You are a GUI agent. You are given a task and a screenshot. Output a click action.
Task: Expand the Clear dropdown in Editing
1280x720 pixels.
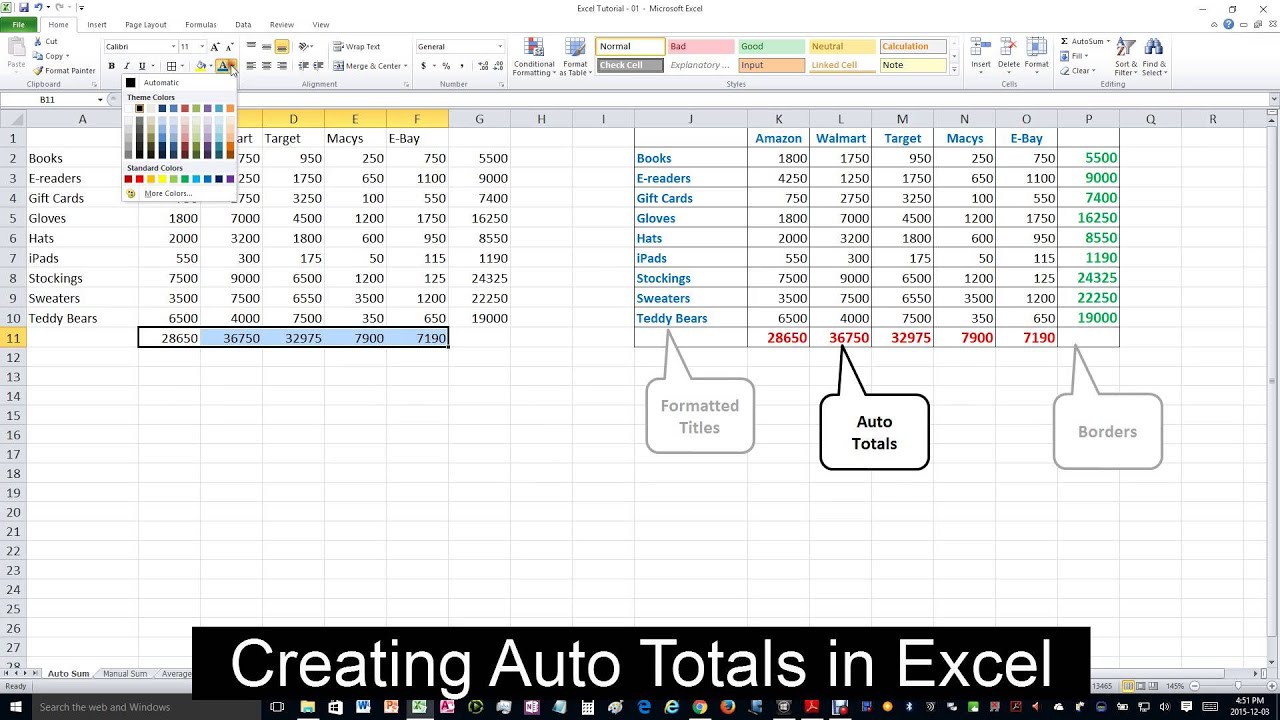[1096, 71]
